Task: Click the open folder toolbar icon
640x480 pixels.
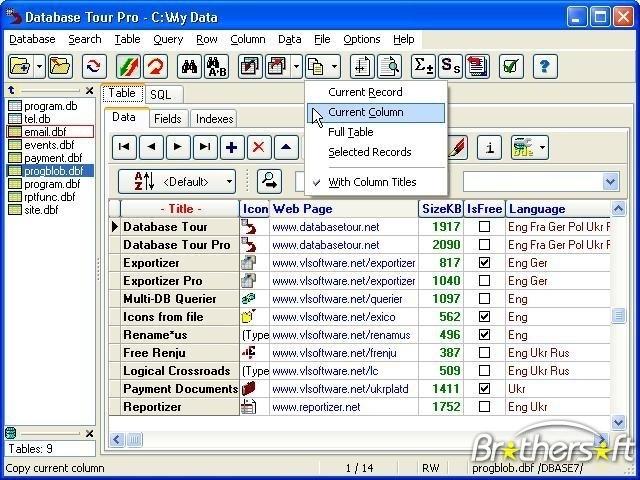Action: click(60, 66)
